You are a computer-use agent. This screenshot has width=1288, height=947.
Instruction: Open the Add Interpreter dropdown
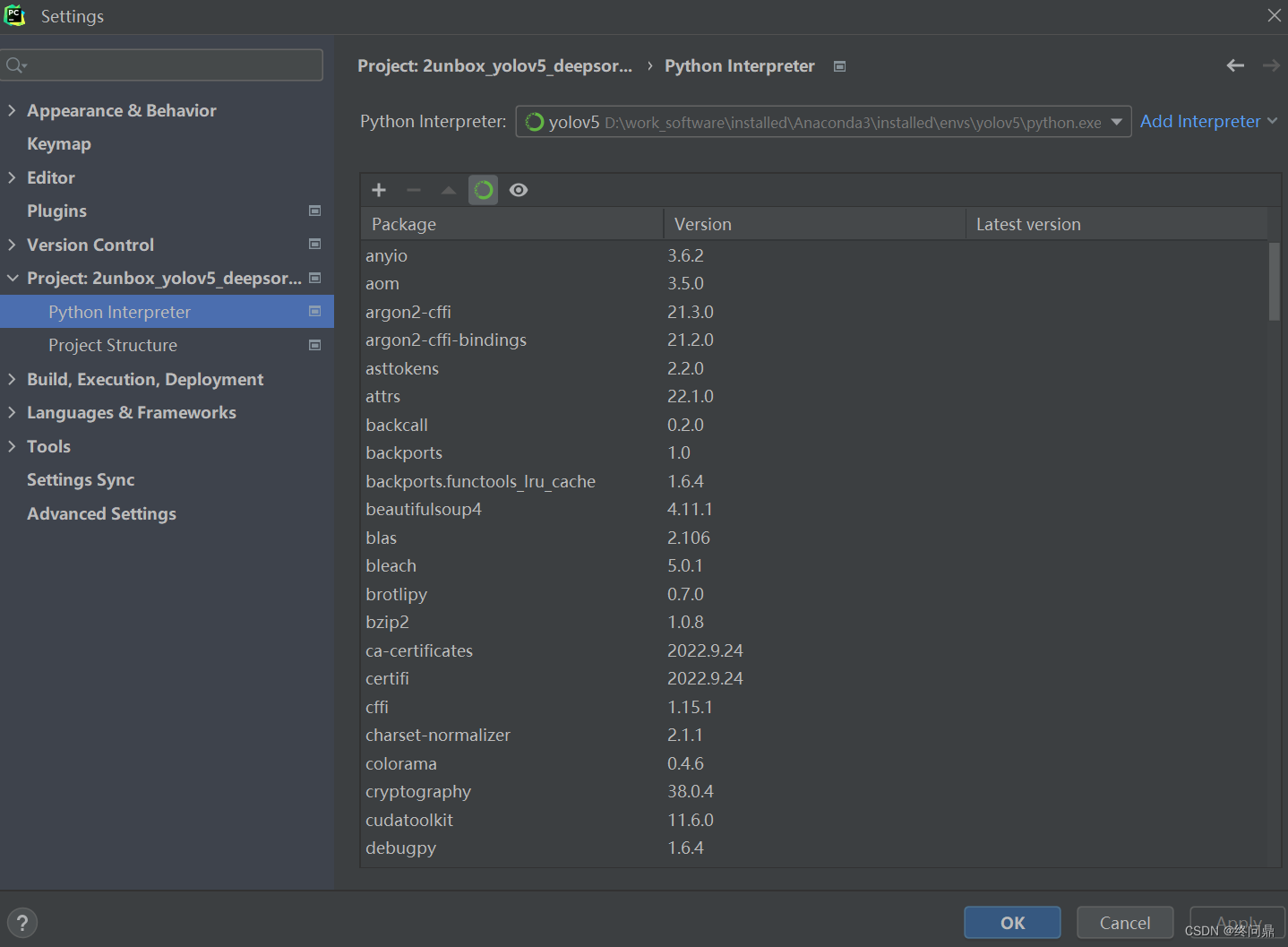click(1208, 121)
